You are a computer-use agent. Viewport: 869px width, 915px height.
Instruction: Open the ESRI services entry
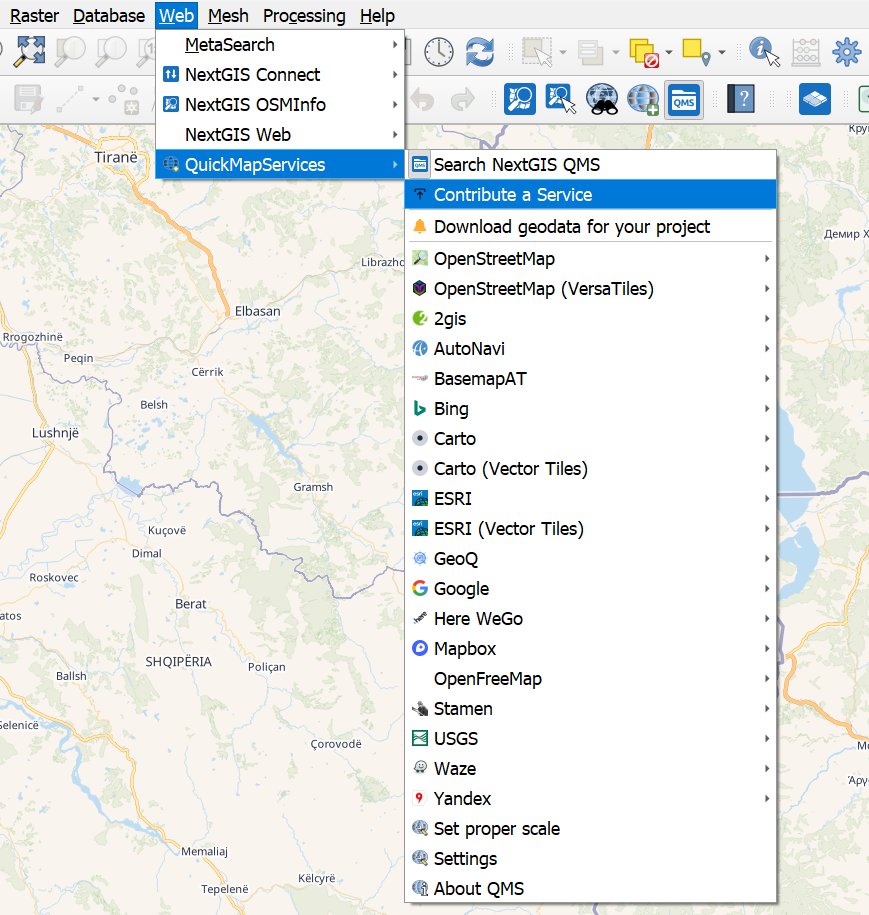tap(591, 498)
